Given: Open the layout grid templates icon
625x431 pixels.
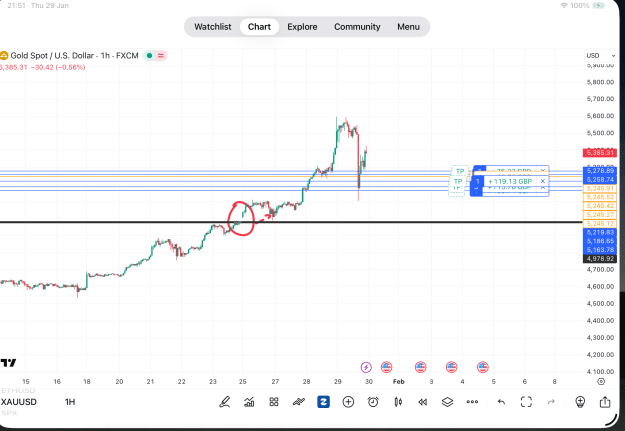Looking at the screenshot, I should point(274,402).
